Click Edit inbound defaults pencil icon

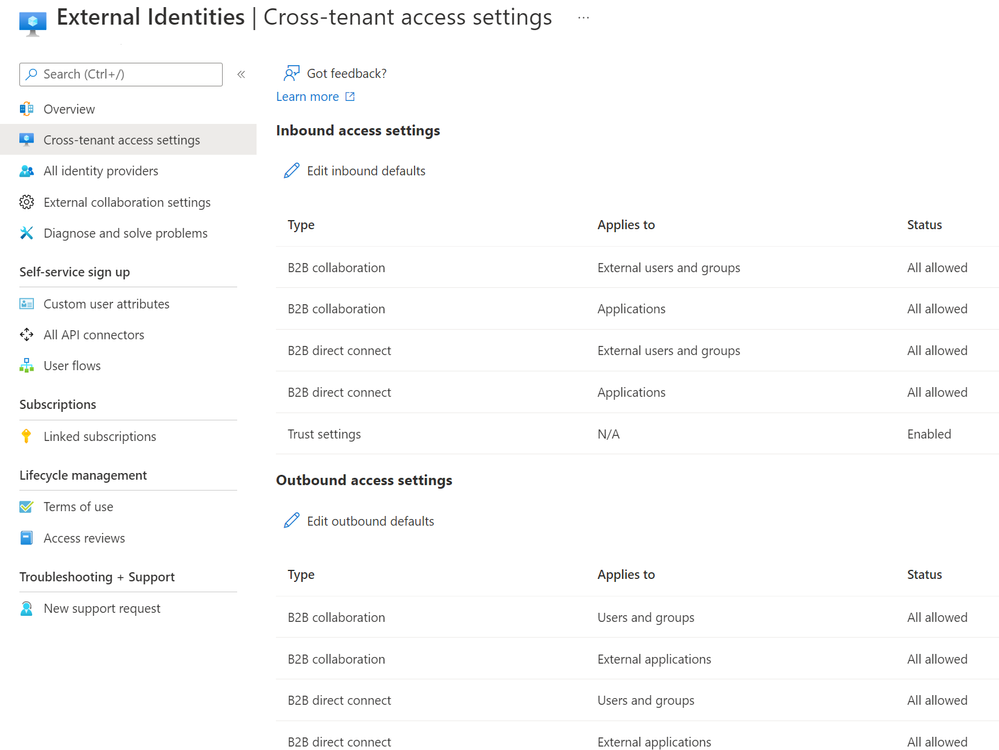tap(291, 171)
